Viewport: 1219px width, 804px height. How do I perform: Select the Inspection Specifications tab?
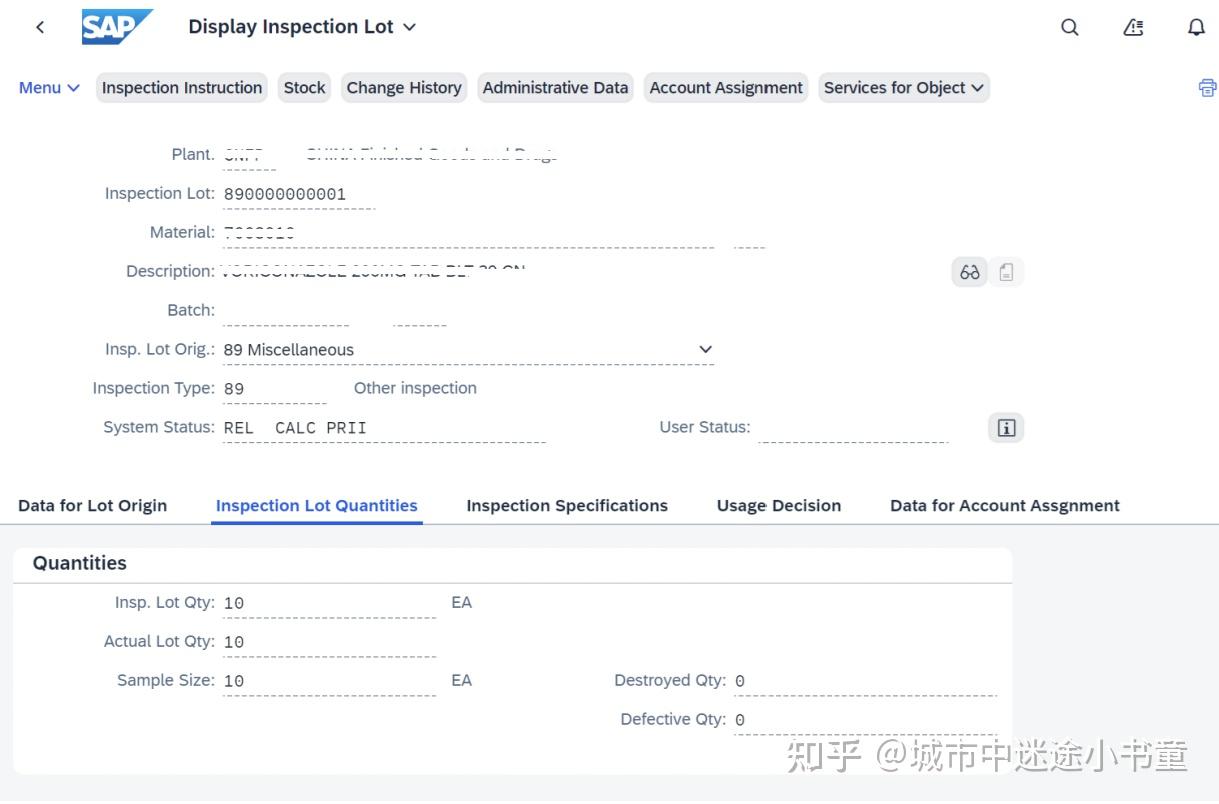click(x=566, y=506)
